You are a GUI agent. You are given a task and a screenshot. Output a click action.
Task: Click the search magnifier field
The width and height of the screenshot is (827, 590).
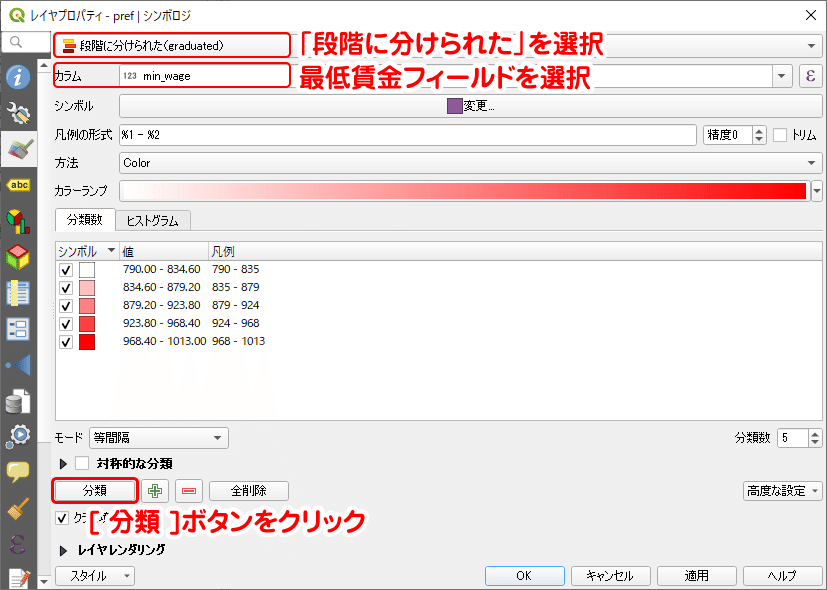pos(26,42)
